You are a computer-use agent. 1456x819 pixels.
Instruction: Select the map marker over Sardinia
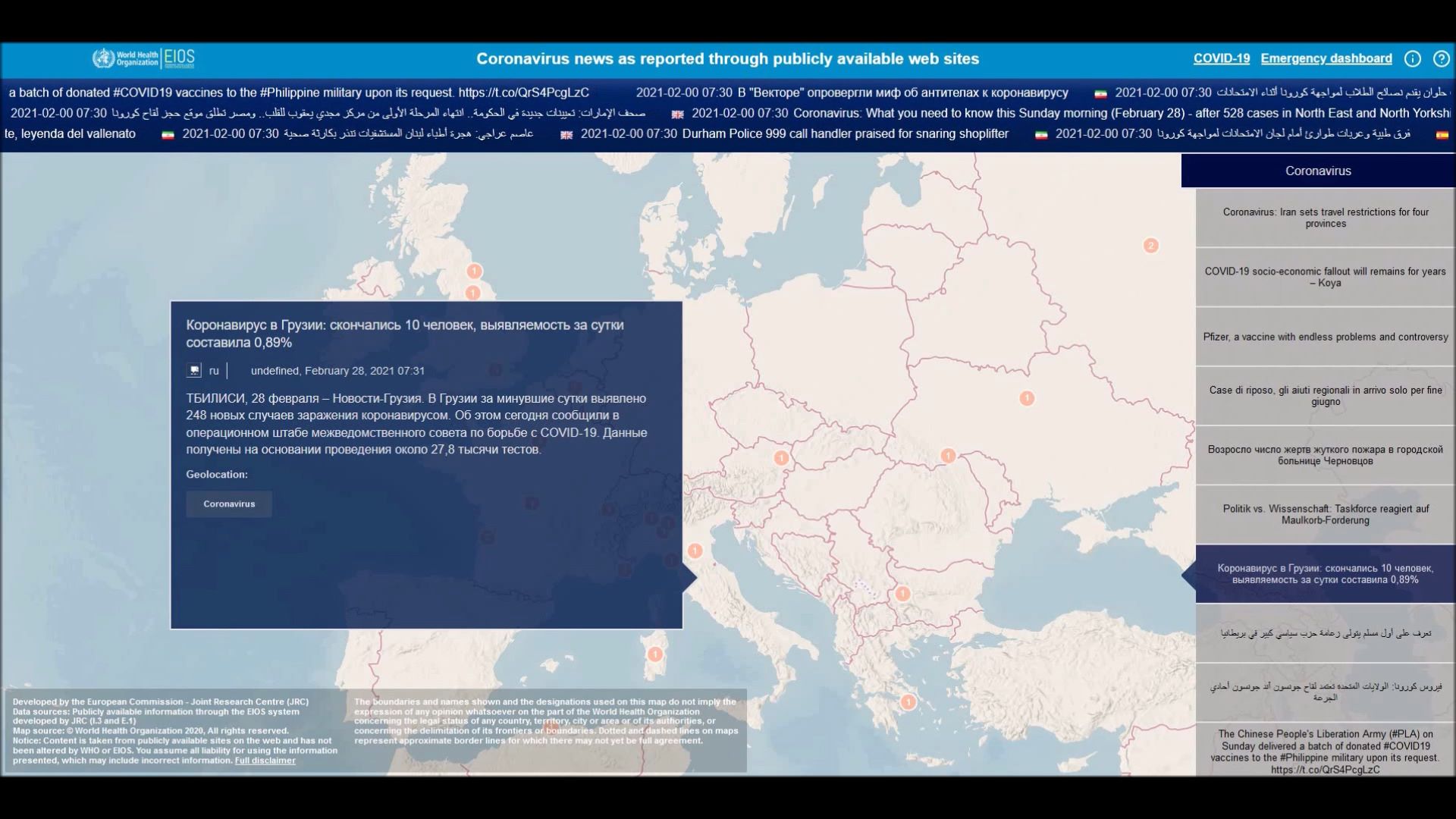pos(655,654)
